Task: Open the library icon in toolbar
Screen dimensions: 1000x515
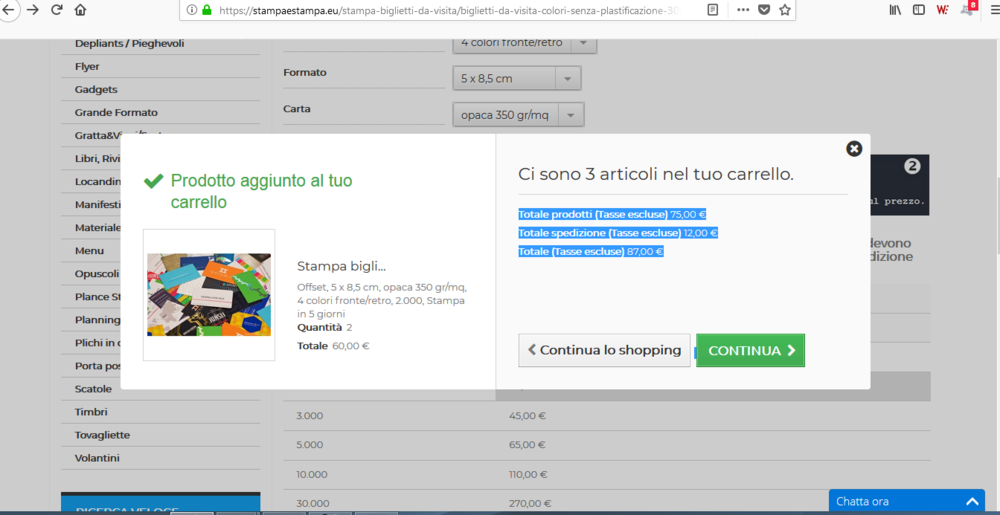Action: tap(895, 10)
